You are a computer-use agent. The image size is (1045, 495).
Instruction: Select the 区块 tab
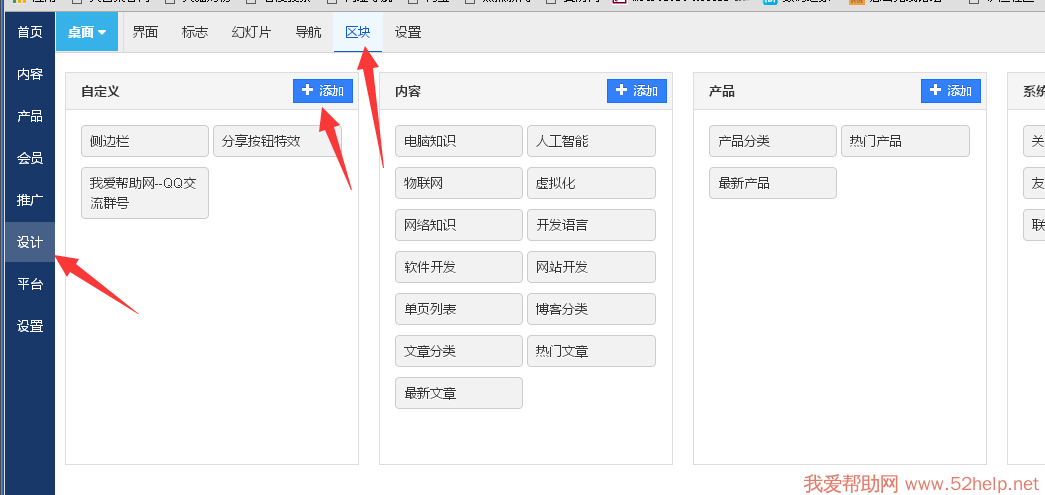coord(358,32)
